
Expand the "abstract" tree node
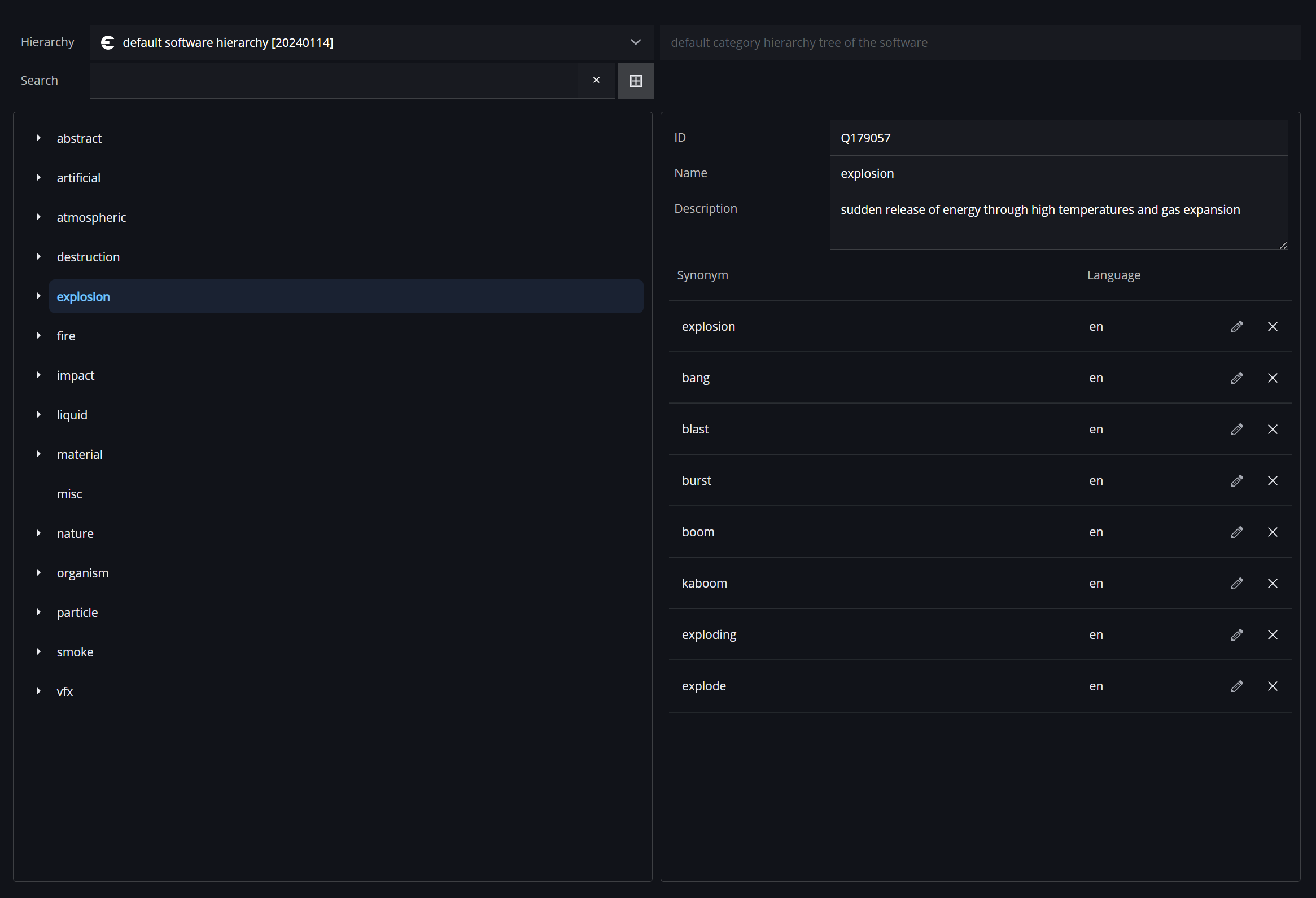[38, 138]
